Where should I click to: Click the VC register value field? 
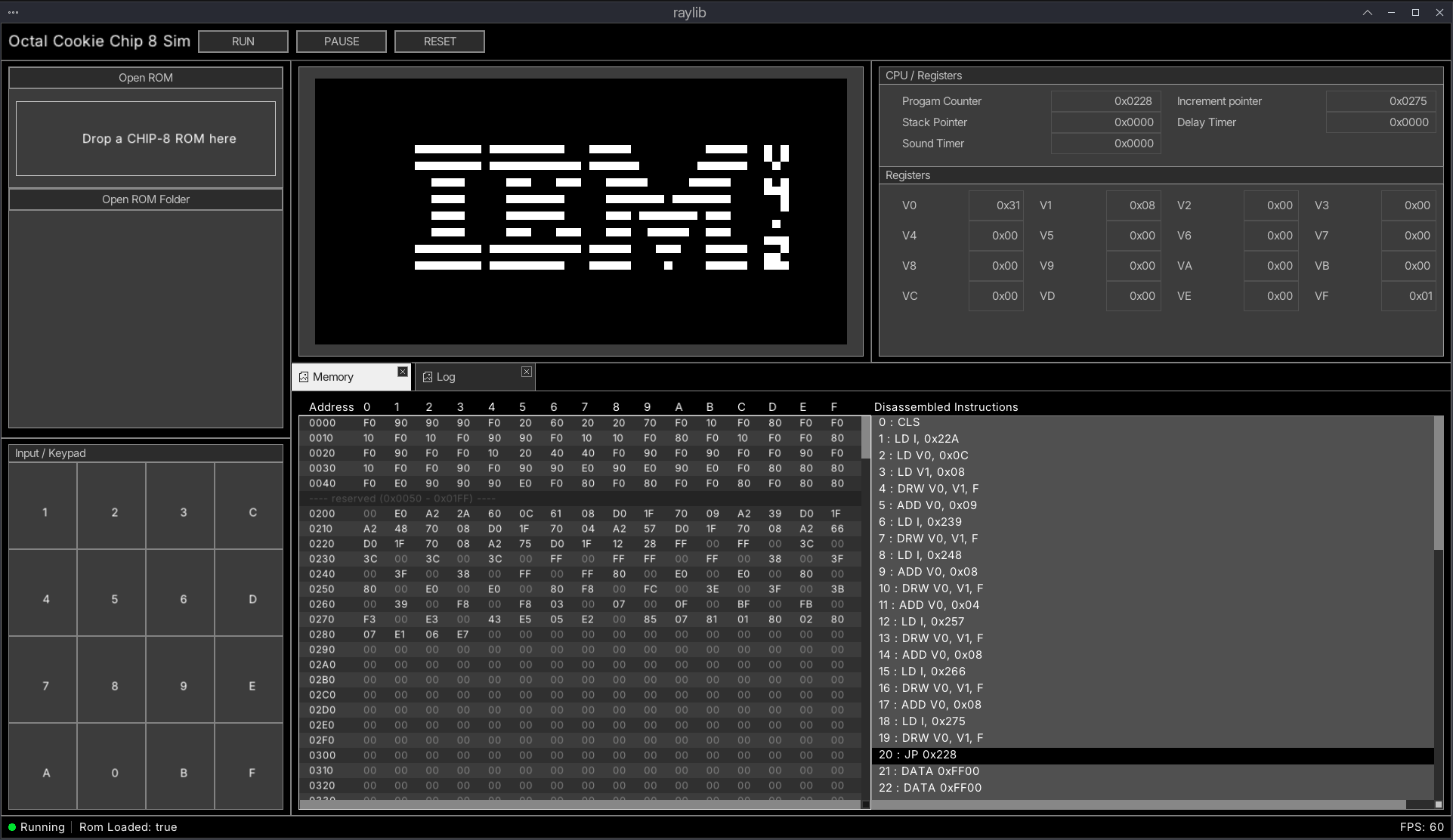(996, 296)
